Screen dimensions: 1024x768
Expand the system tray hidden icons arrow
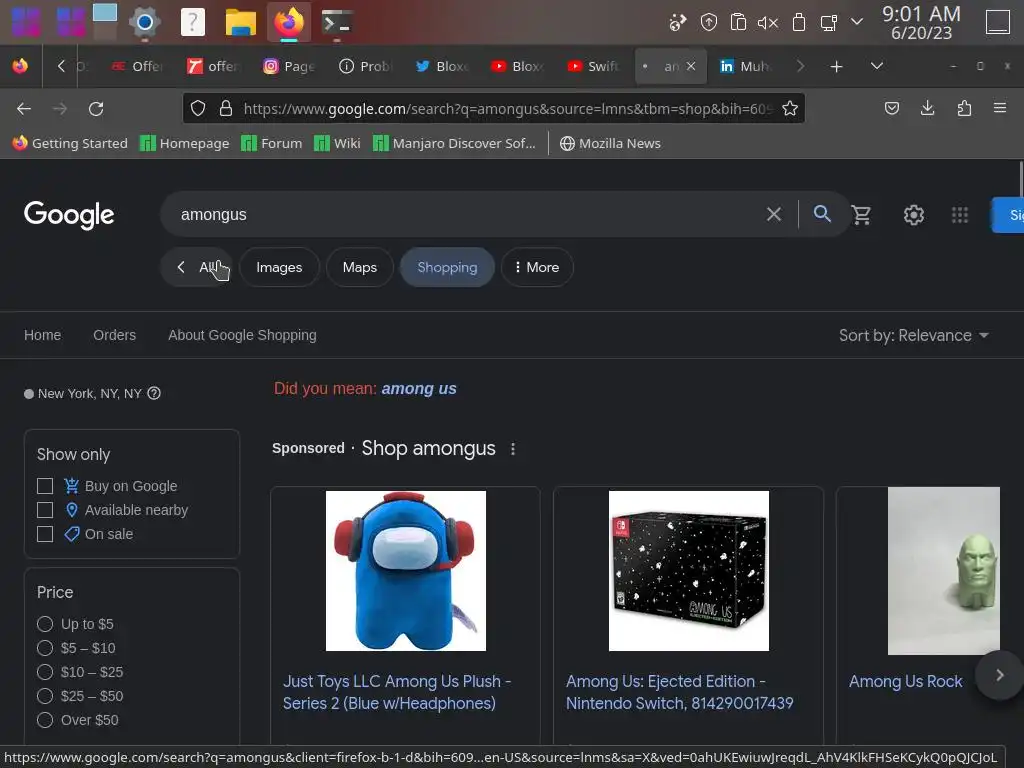click(857, 22)
